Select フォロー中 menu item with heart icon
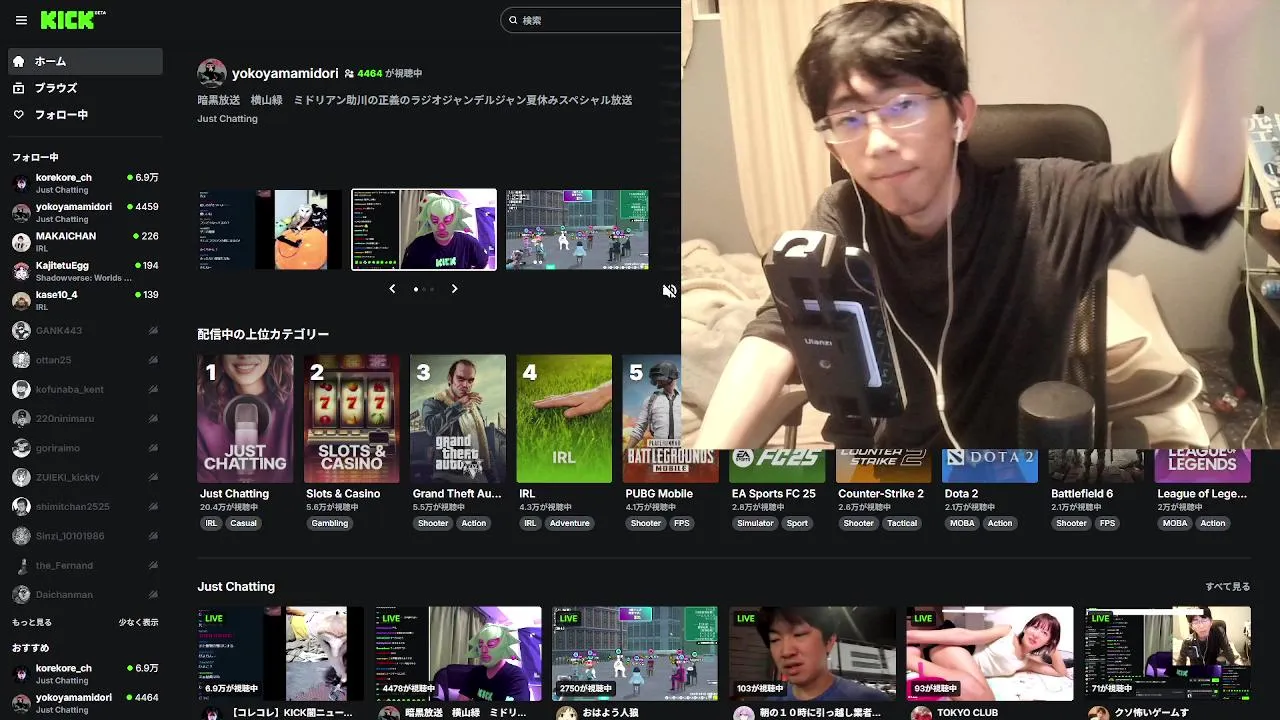 point(84,115)
